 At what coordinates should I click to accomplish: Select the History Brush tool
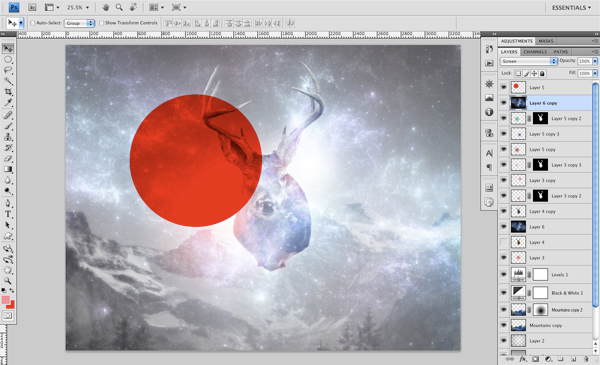pyautogui.click(x=8, y=148)
